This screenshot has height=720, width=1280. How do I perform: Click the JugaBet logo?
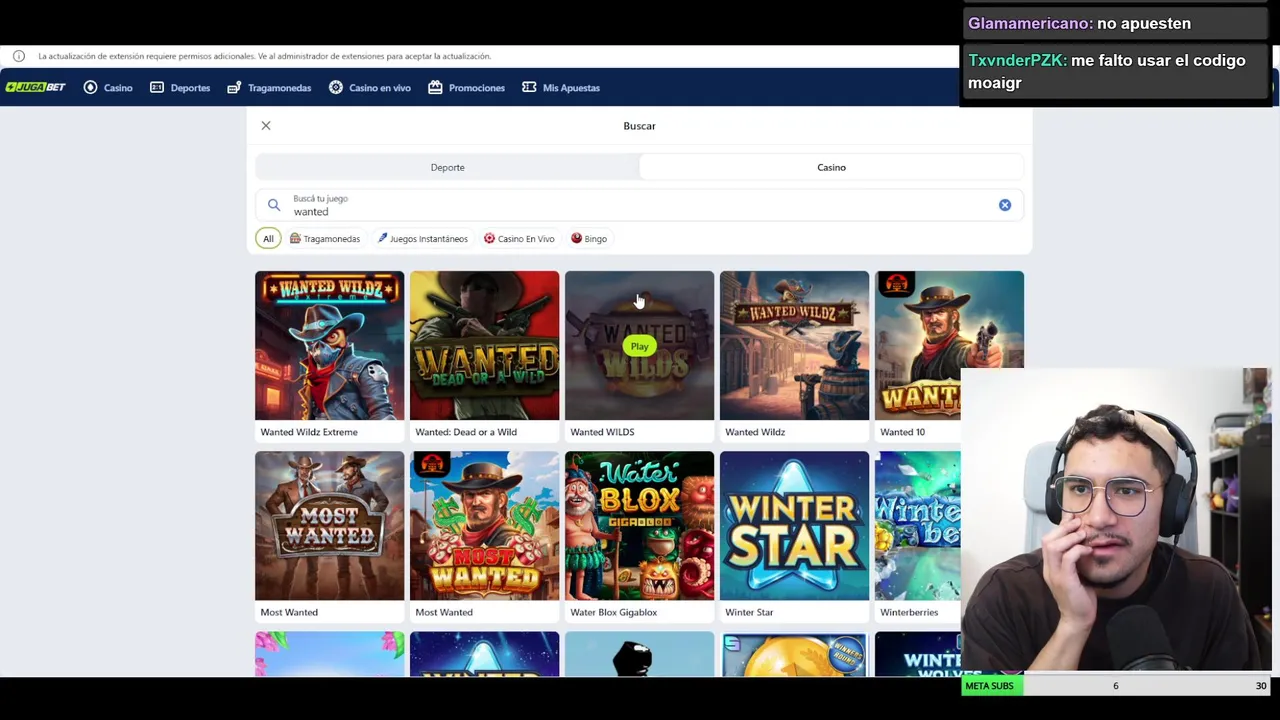36,87
